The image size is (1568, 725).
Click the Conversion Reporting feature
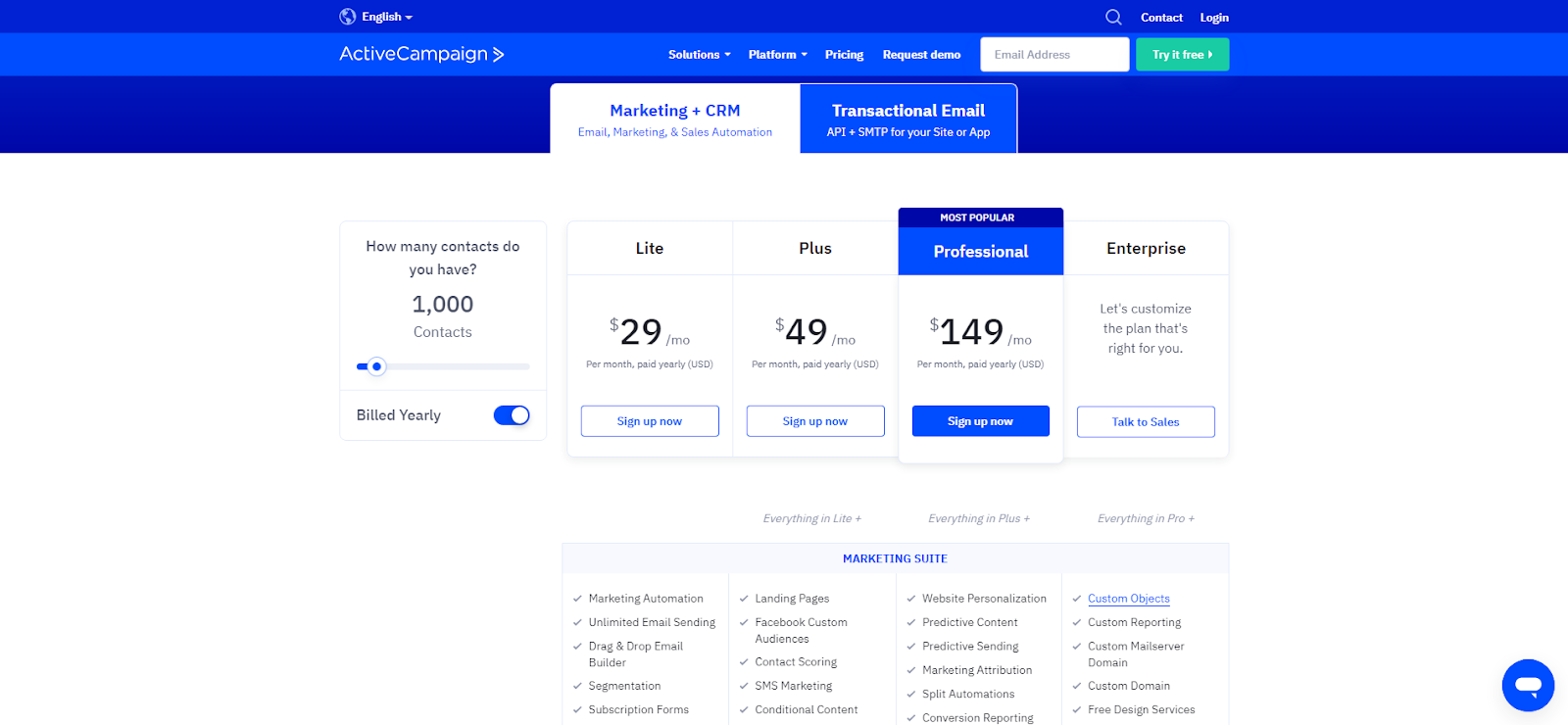pos(978,718)
